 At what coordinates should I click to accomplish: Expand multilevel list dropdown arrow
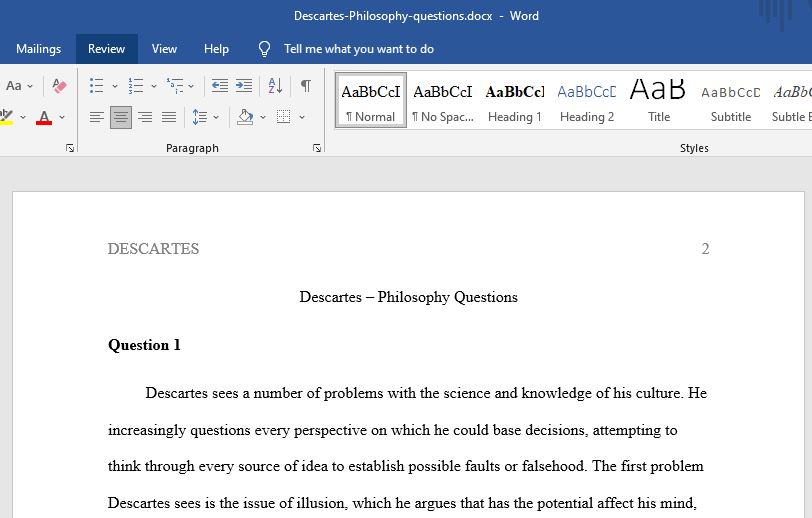point(191,86)
